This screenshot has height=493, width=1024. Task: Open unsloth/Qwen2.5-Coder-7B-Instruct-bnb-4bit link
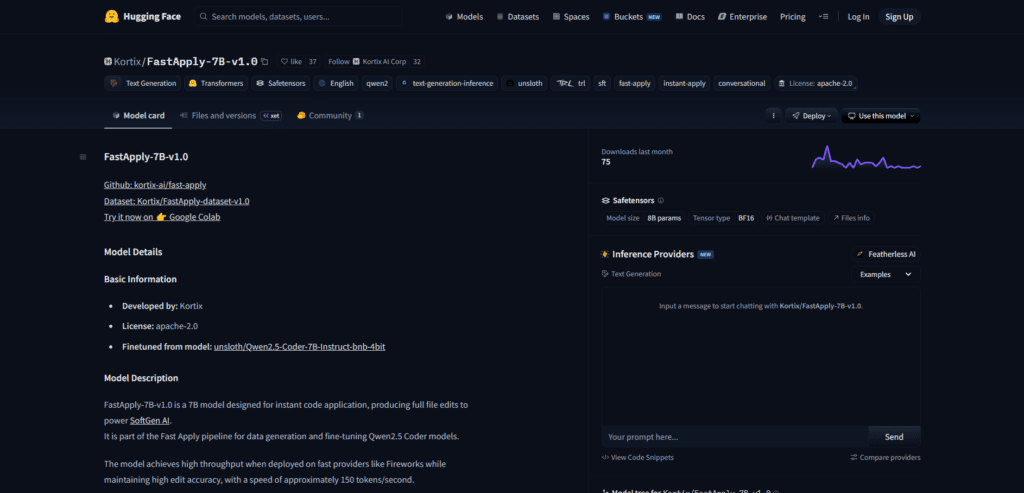299,347
